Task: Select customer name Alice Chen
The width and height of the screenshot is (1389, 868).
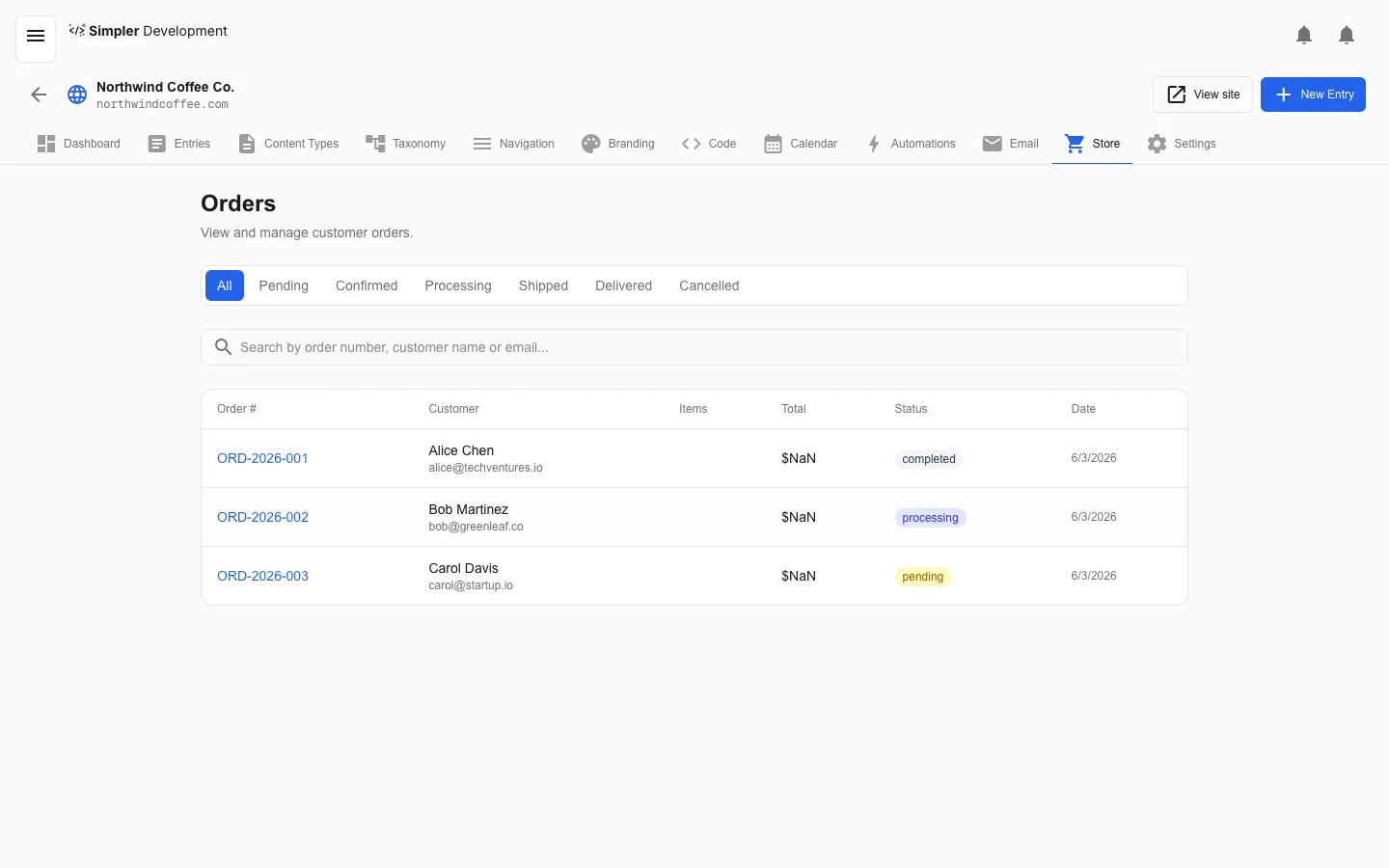Action: (461, 450)
